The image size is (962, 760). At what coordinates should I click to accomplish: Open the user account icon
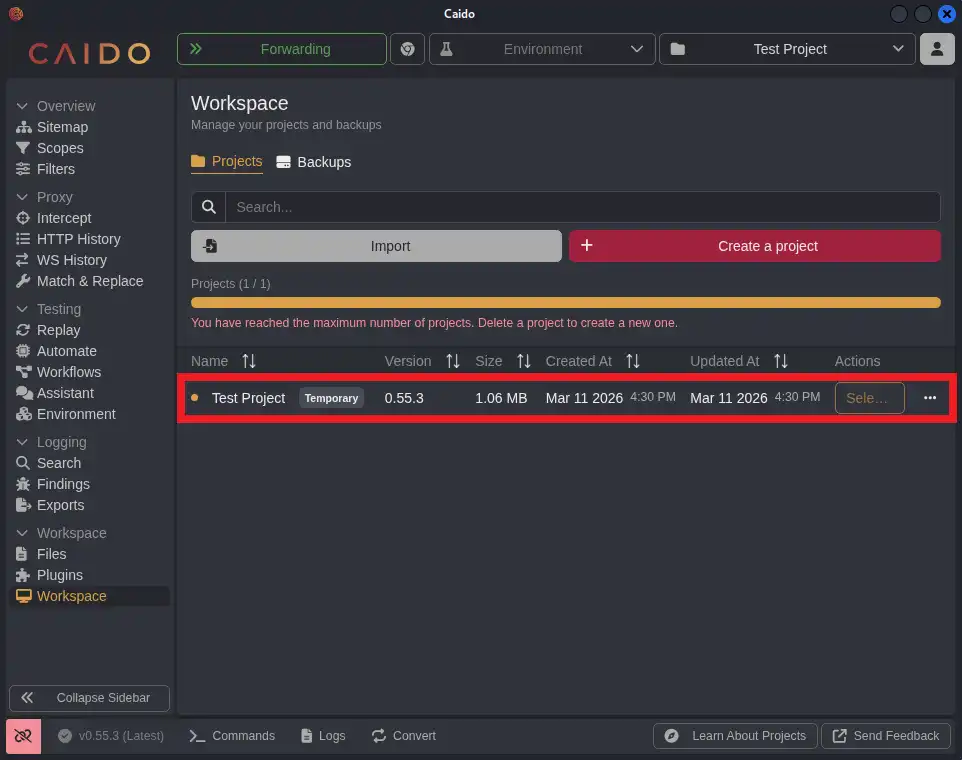coord(937,49)
